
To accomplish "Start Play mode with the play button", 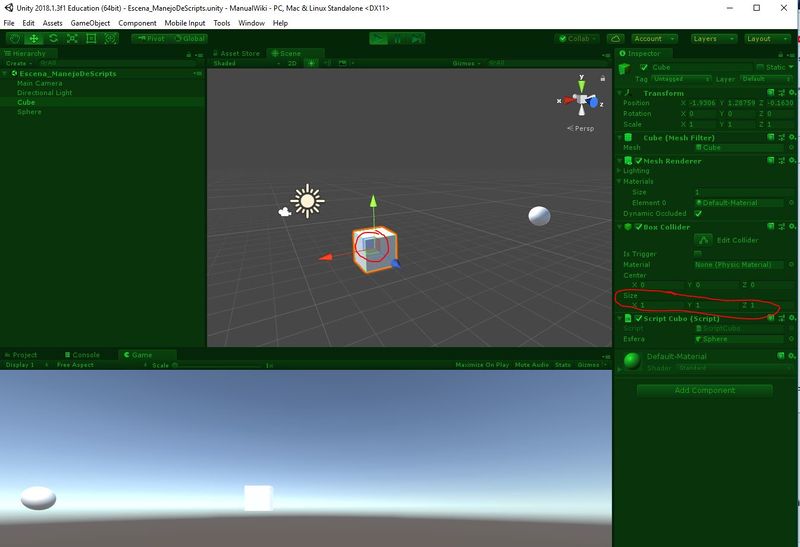I will (379, 39).
